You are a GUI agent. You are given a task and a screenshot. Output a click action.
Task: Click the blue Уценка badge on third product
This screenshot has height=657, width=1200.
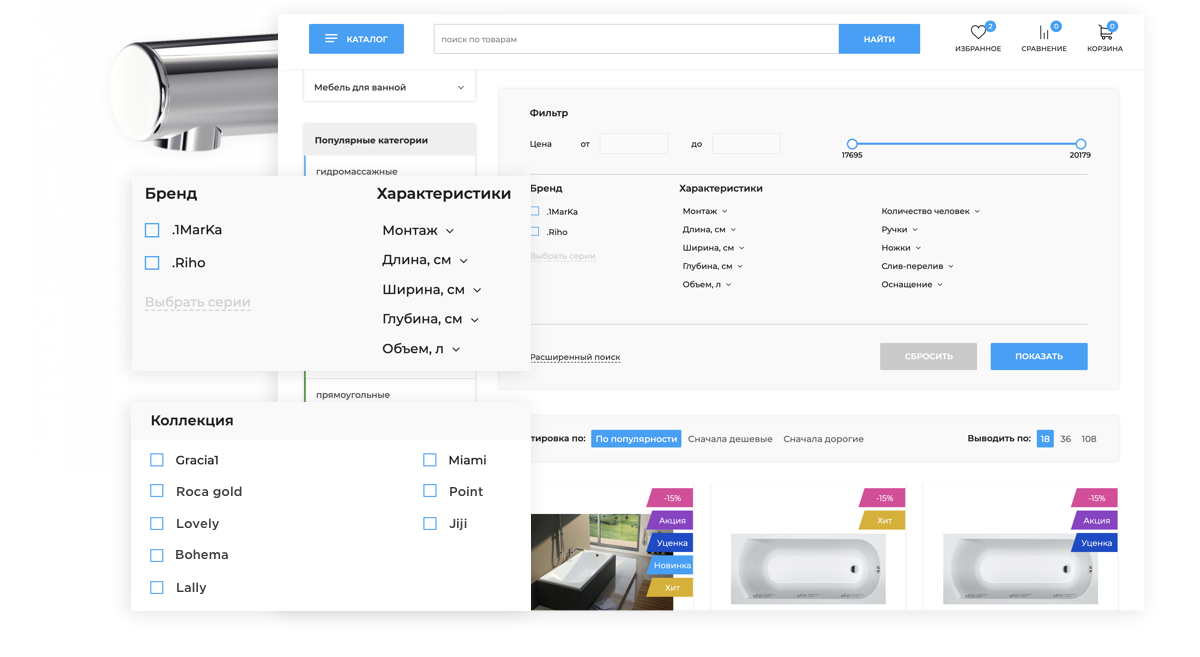pos(1096,543)
